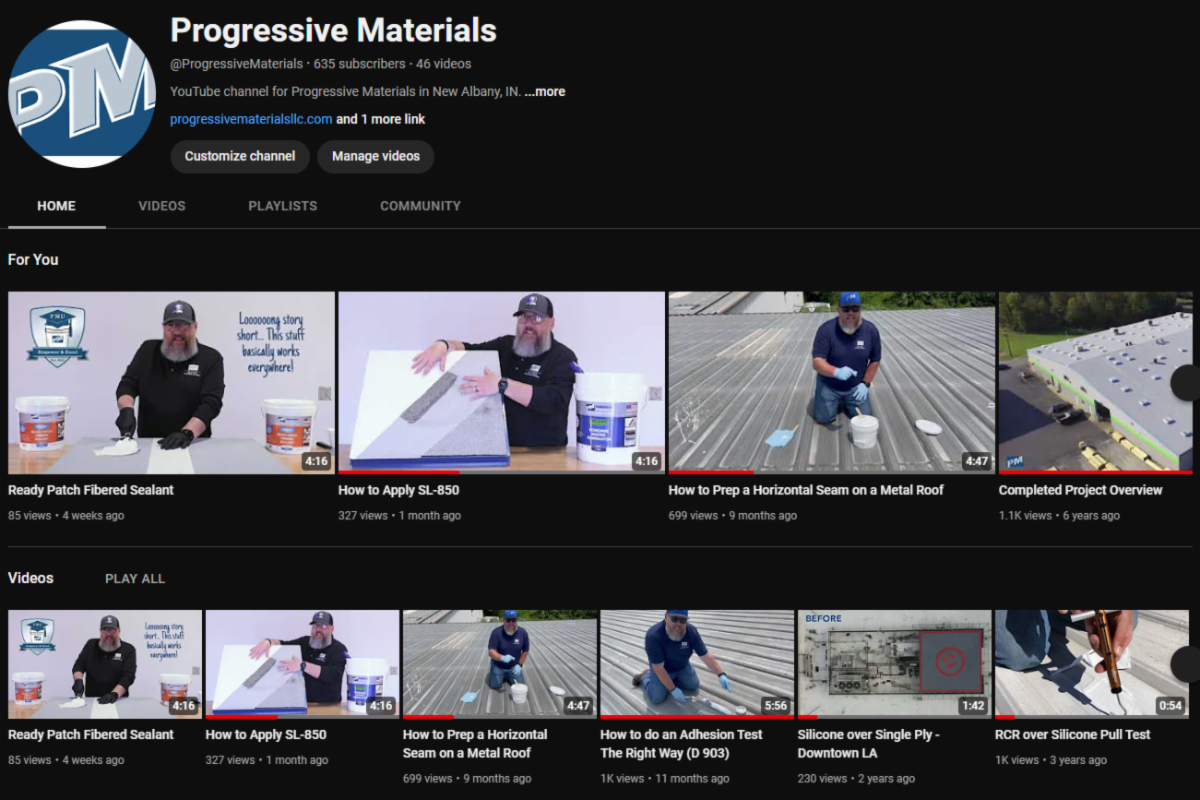Click 'RCR over Silicone Pull Test' title
Viewport: 1200px width, 800px height.
point(1073,734)
